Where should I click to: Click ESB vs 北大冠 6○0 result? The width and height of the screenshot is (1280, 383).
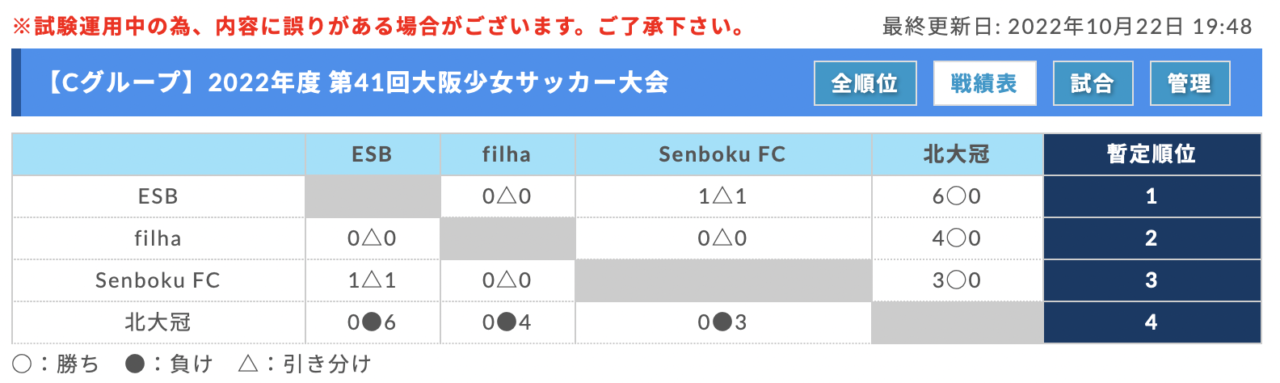pos(957,197)
